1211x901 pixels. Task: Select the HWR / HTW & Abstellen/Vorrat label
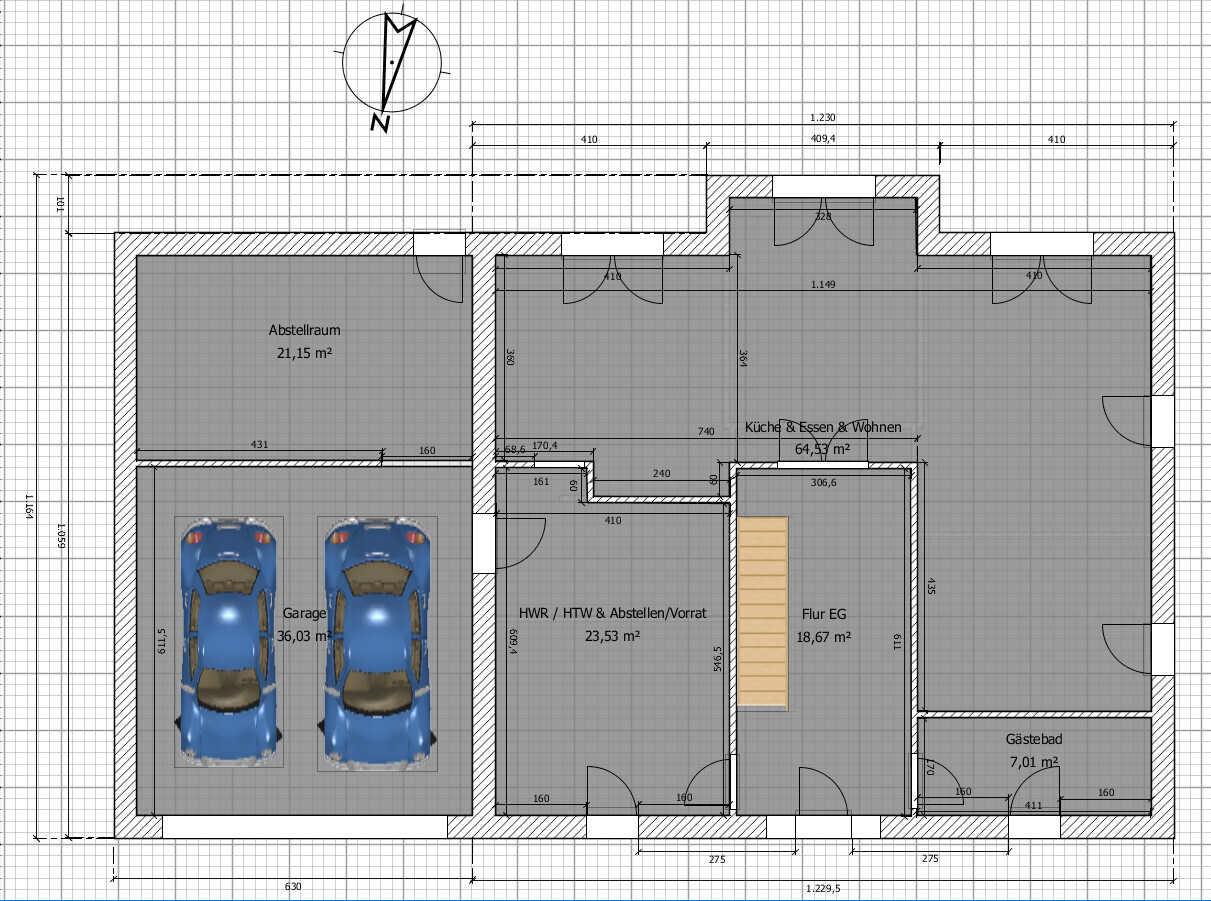pos(612,614)
